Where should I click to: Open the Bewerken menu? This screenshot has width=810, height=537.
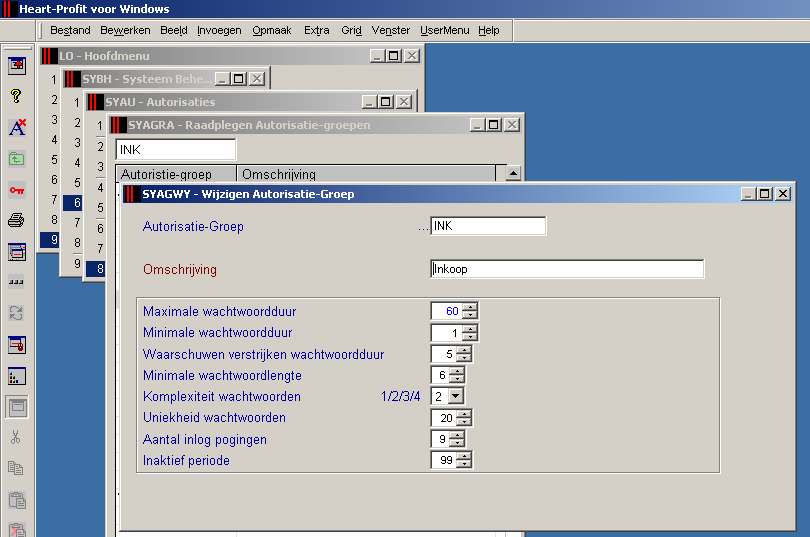point(125,30)
